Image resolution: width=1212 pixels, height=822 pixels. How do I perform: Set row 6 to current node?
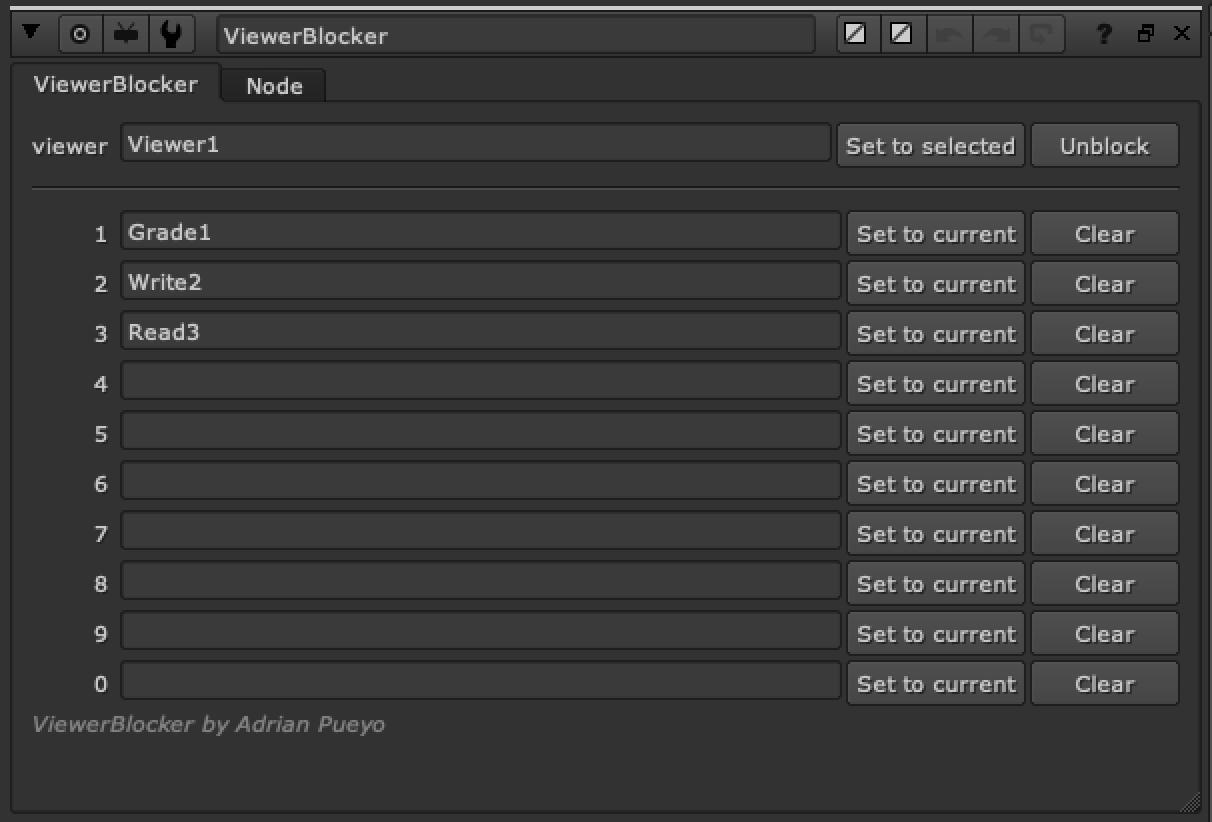934,483
